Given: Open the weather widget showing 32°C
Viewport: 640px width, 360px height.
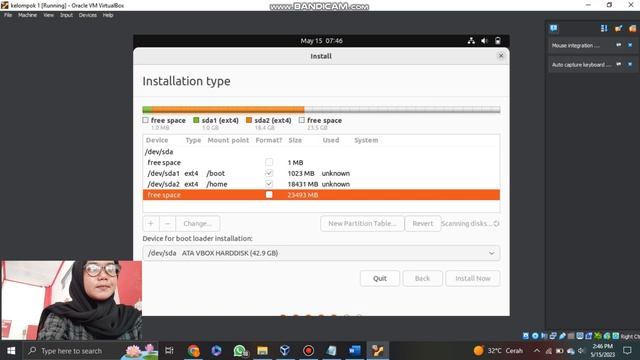Looking at the screenshot, I should (498, 351).
